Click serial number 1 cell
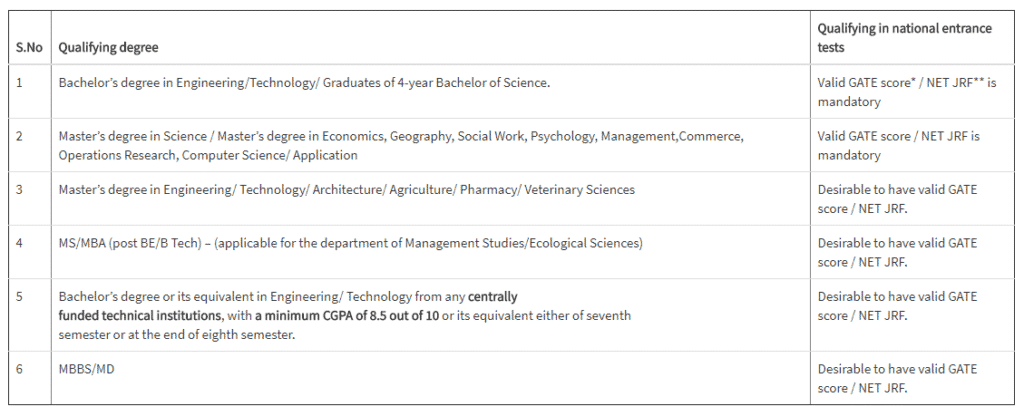The width and height of the screenshot is (1024, 416). [20, 84]
